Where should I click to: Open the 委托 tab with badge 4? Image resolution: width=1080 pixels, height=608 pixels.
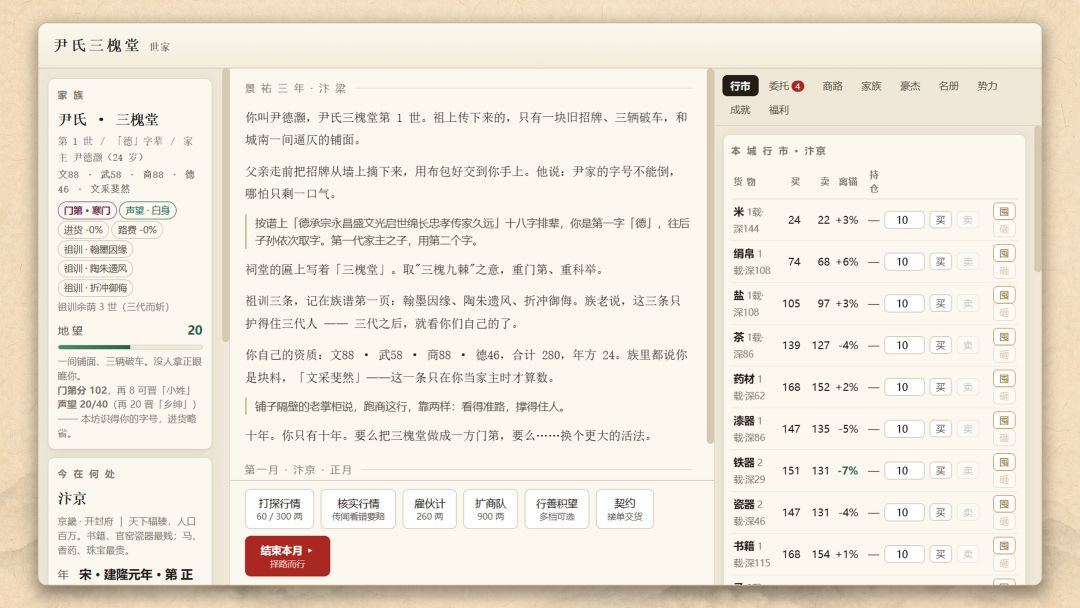[786, 86]
